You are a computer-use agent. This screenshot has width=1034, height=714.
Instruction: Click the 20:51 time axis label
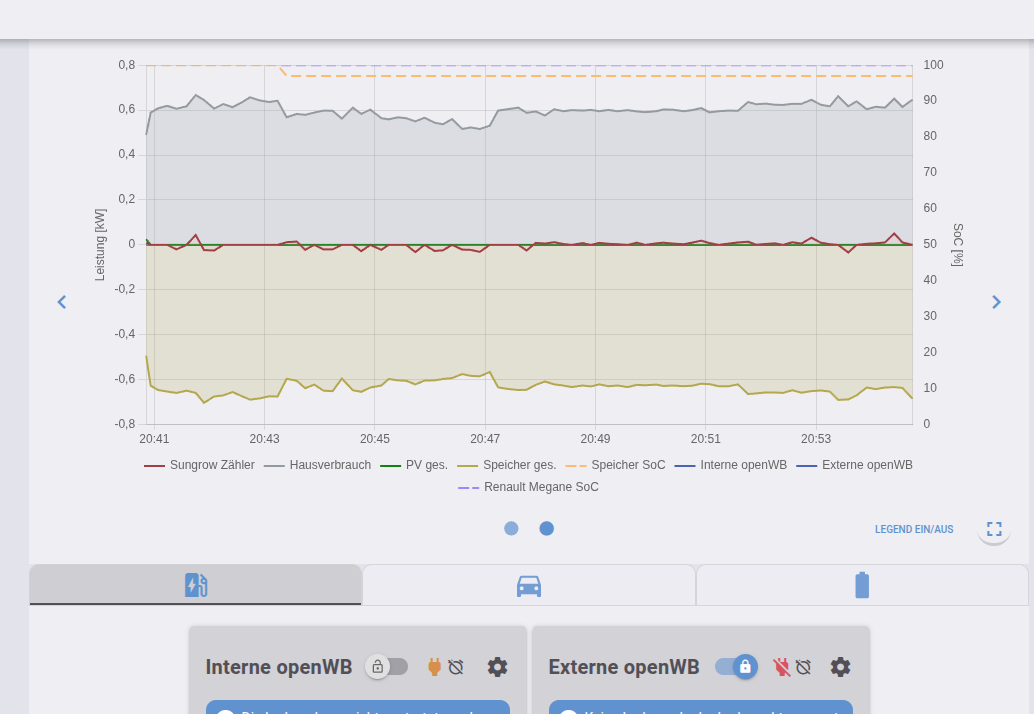pos(706,439)
